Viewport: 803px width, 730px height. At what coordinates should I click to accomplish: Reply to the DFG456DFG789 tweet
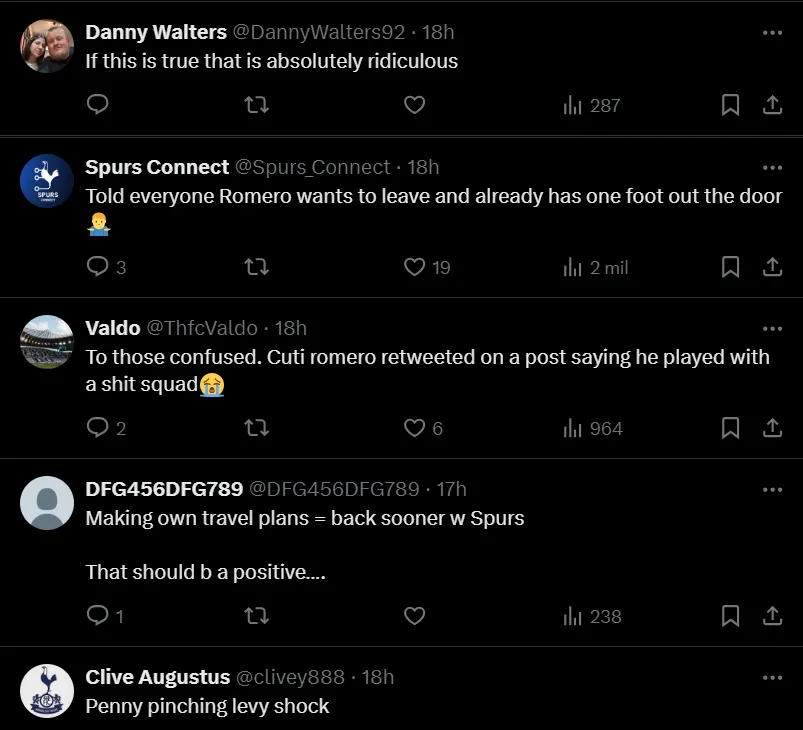97,616
